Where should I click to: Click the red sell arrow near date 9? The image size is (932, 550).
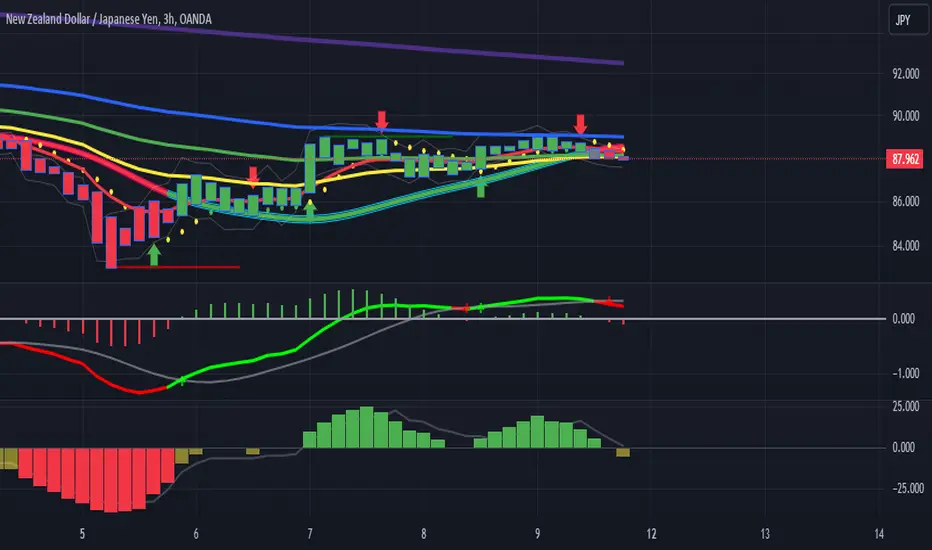581,124
